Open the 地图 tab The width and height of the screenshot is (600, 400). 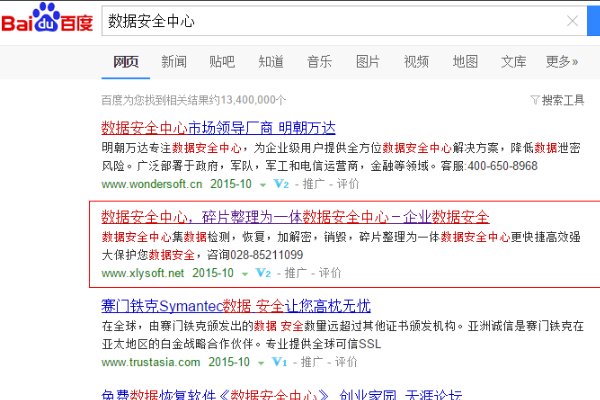[x=465, y=62]
